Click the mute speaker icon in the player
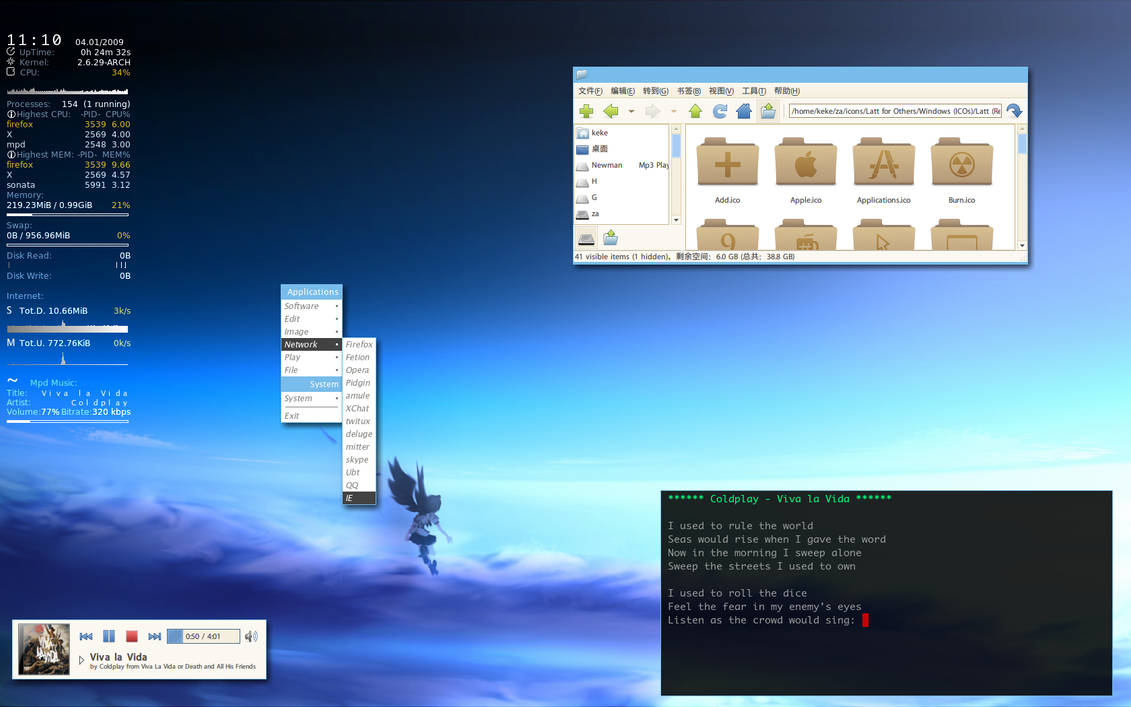The height and width of the screenshot is (707, 1131). point(251,637)
